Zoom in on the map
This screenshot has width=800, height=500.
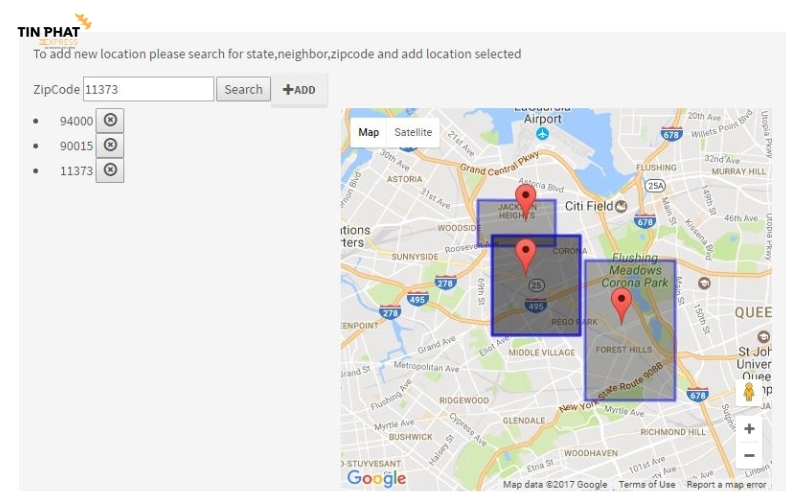[x=749, y=429]
